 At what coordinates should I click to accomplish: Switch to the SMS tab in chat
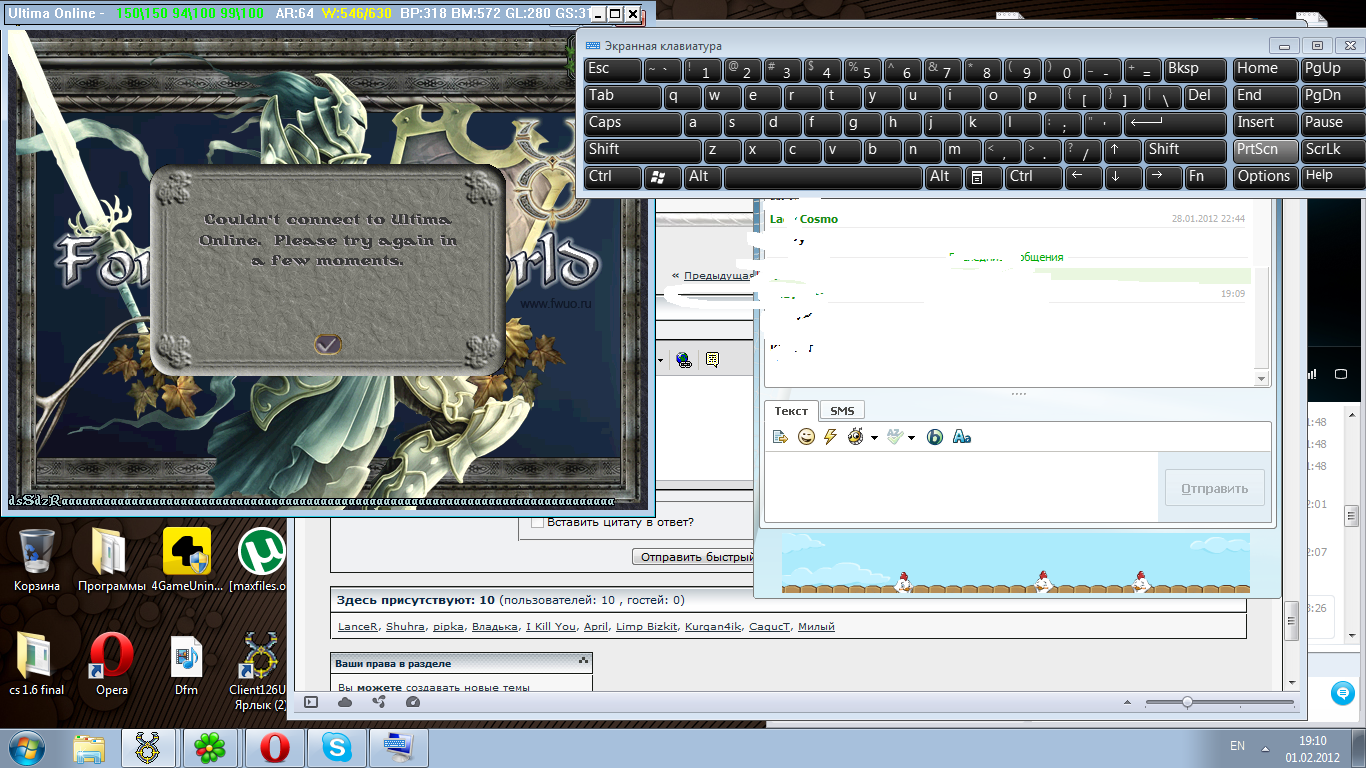tap(842, 411)
